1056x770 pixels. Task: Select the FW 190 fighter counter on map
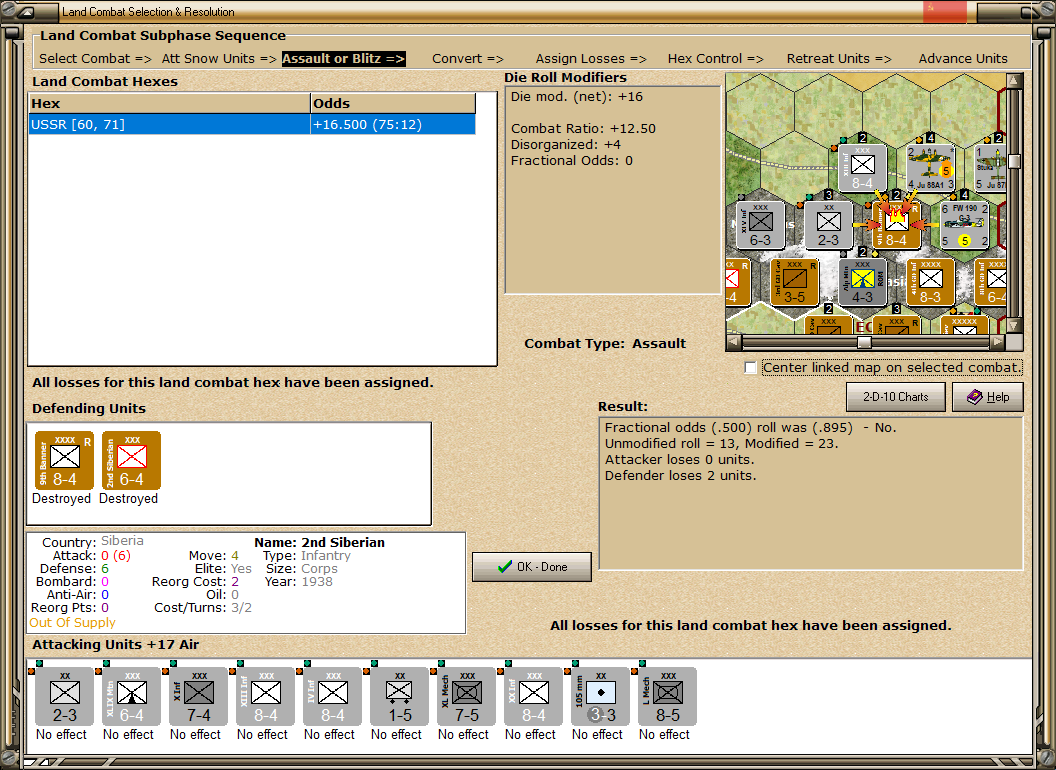[964, 225]
